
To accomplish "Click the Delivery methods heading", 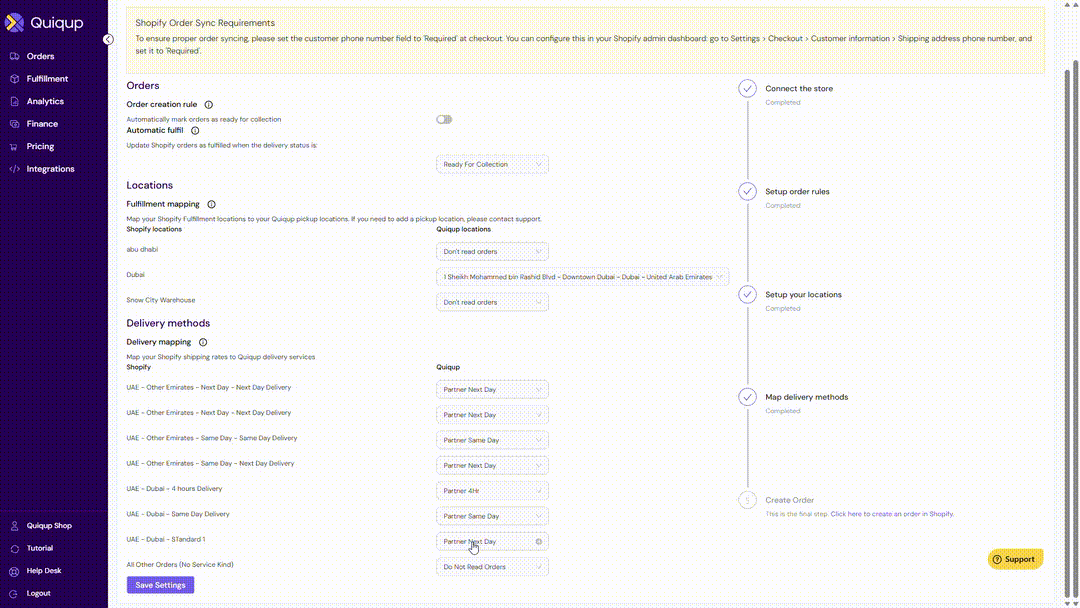I will click(168, 323).
